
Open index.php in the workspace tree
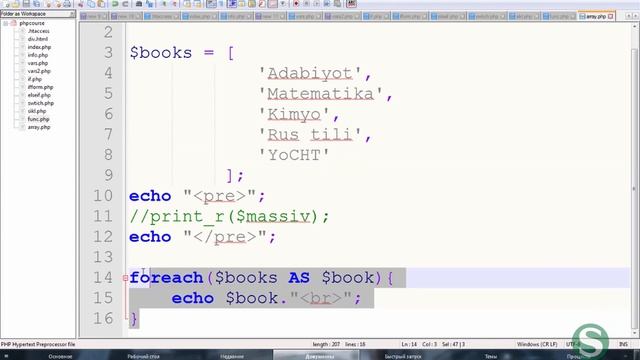coord(39,47)
